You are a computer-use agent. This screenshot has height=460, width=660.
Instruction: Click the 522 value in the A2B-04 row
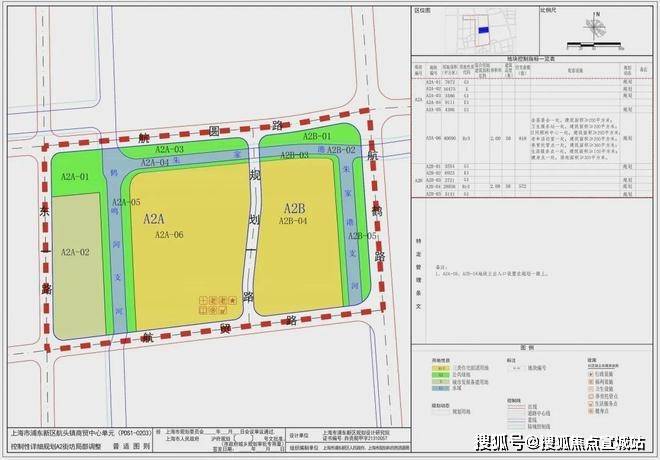pyautogui.click(x=523, y=186)
